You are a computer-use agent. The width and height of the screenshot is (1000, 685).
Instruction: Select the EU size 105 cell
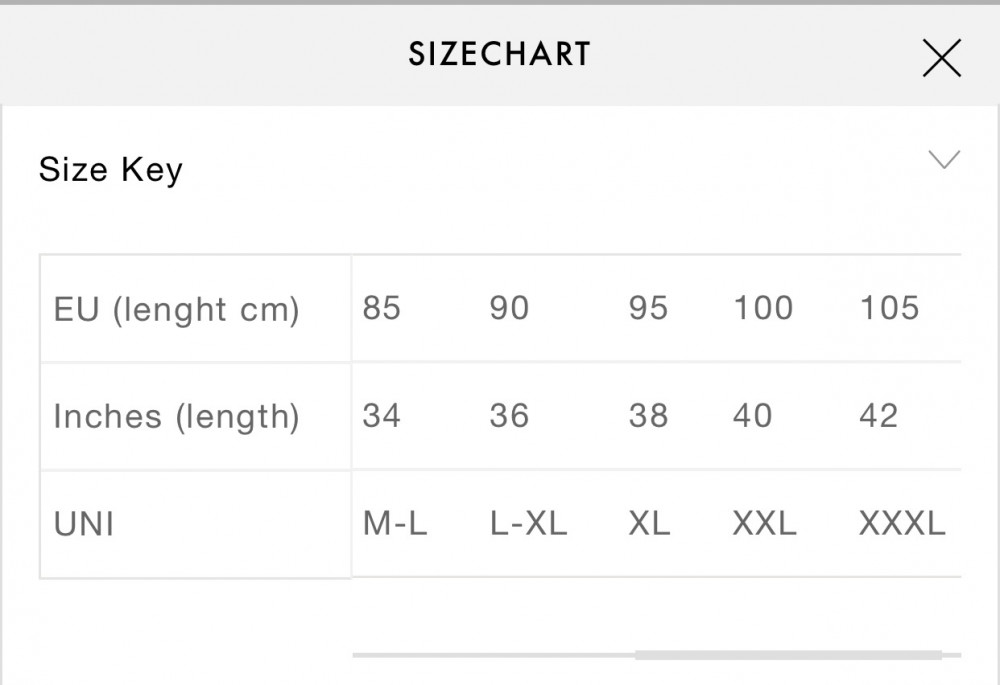[x=889, y=308]
